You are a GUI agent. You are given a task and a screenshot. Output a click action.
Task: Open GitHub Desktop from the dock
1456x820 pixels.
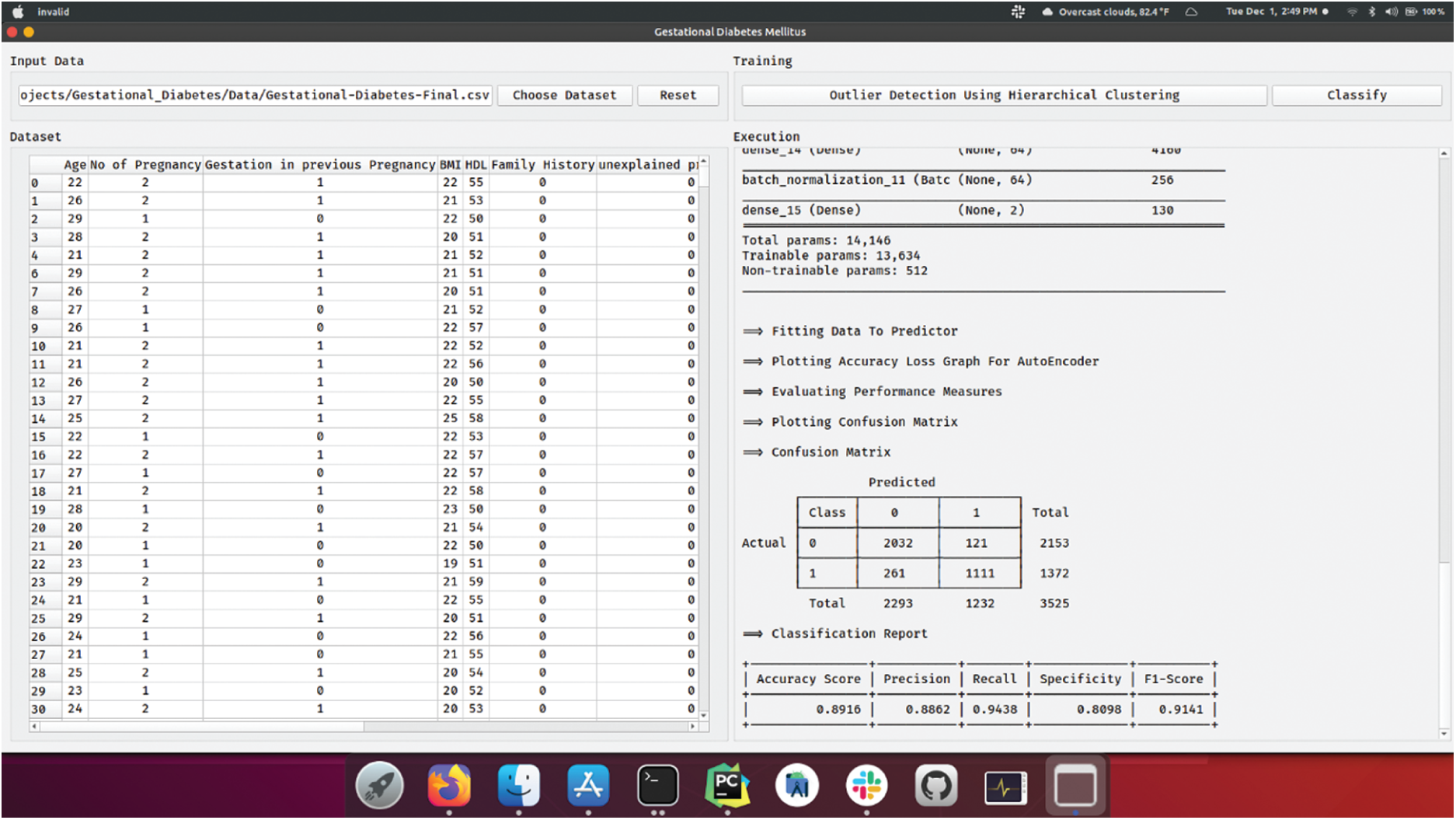pyautogui.click(x=935, y=786)
